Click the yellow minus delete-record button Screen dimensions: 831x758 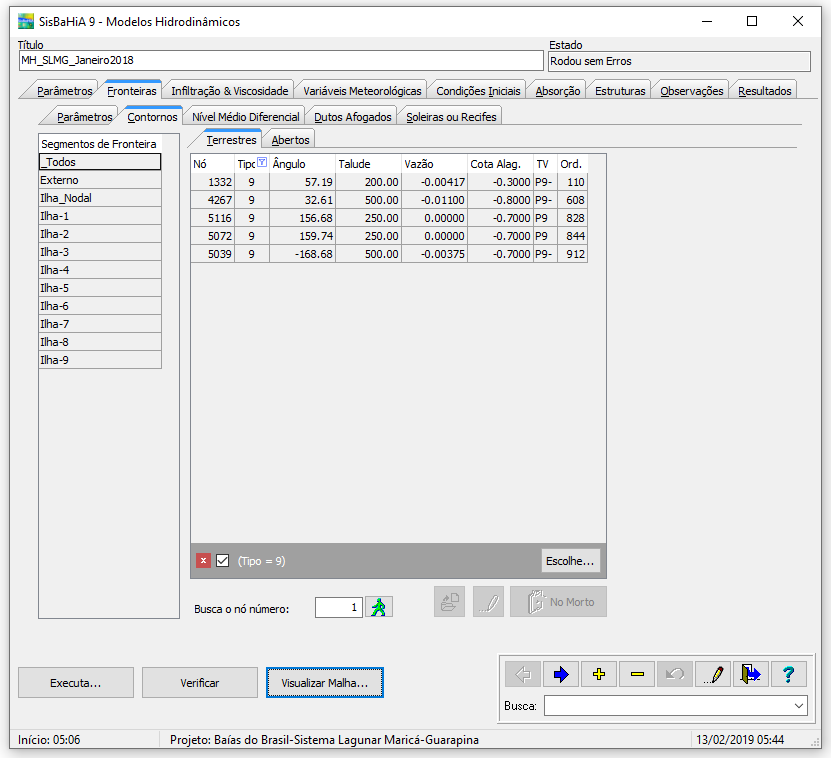coord(637,674)
